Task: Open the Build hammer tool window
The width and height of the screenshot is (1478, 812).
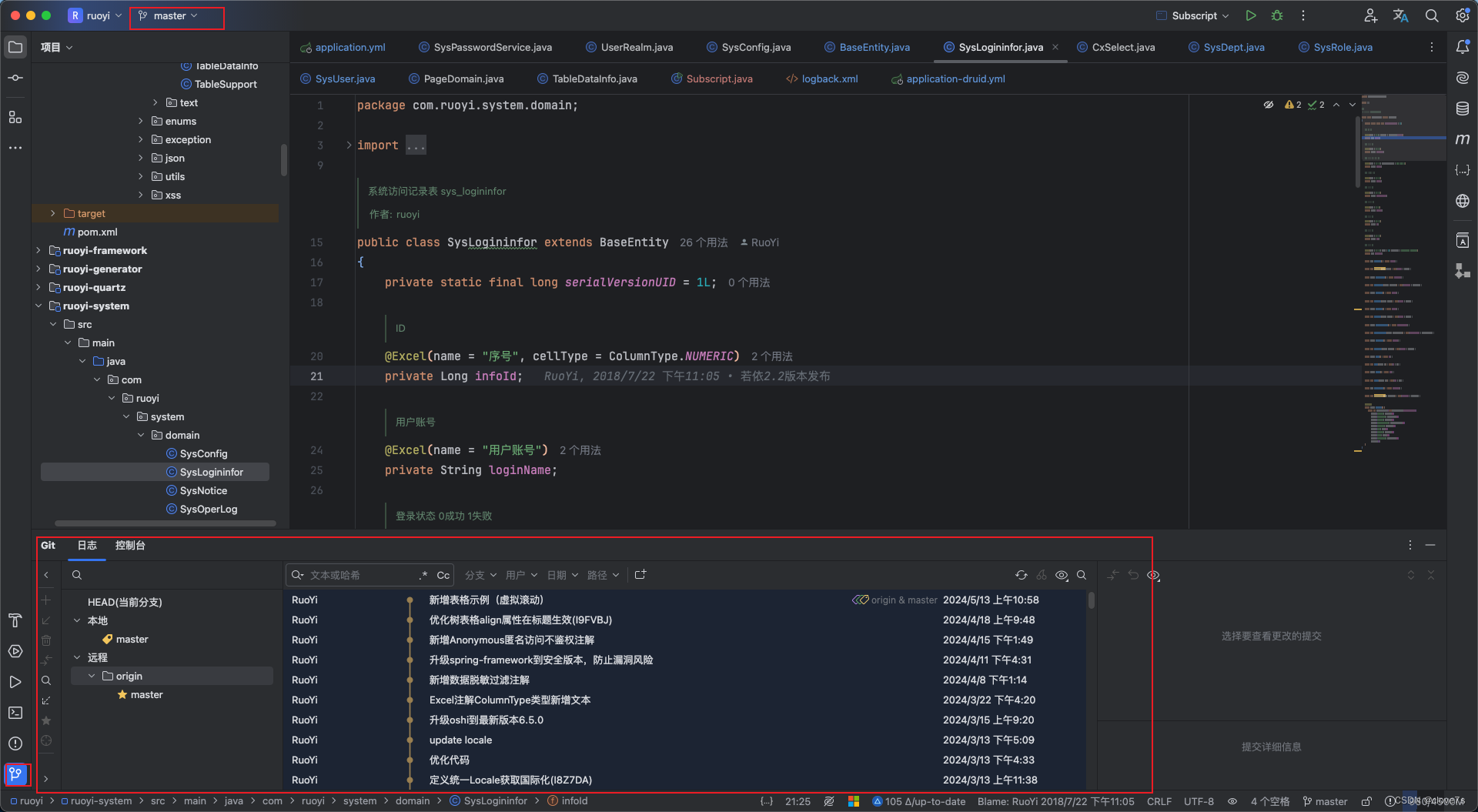Action: click(15, 620)
